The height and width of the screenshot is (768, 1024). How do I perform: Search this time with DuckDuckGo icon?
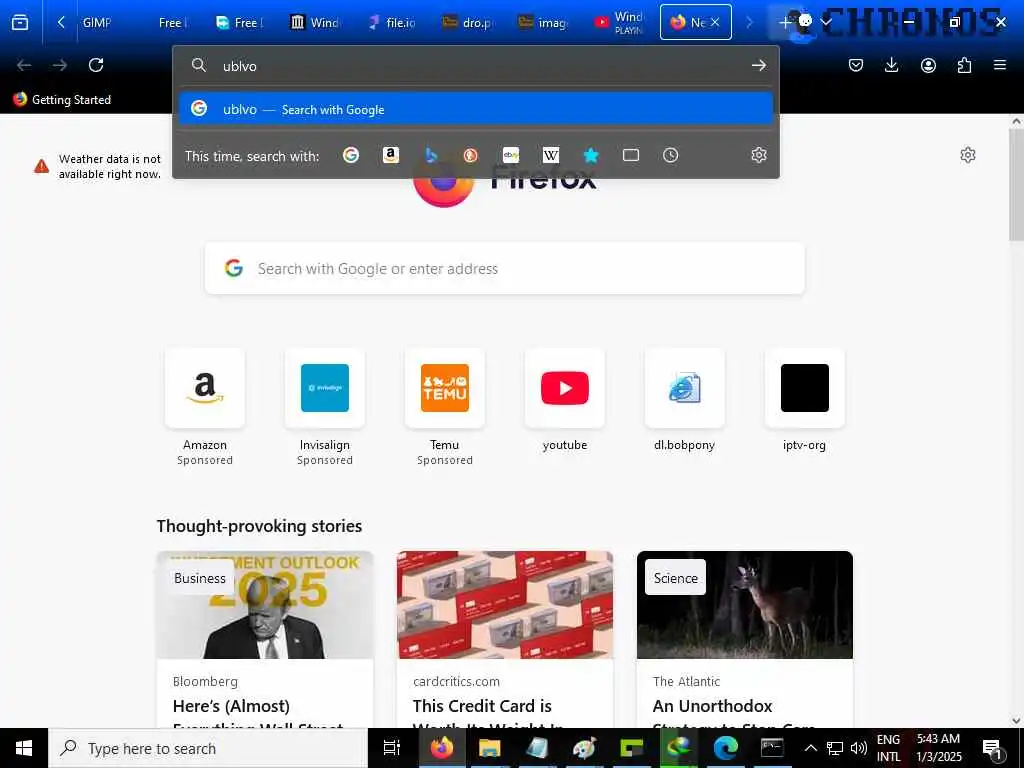[470, 155]
